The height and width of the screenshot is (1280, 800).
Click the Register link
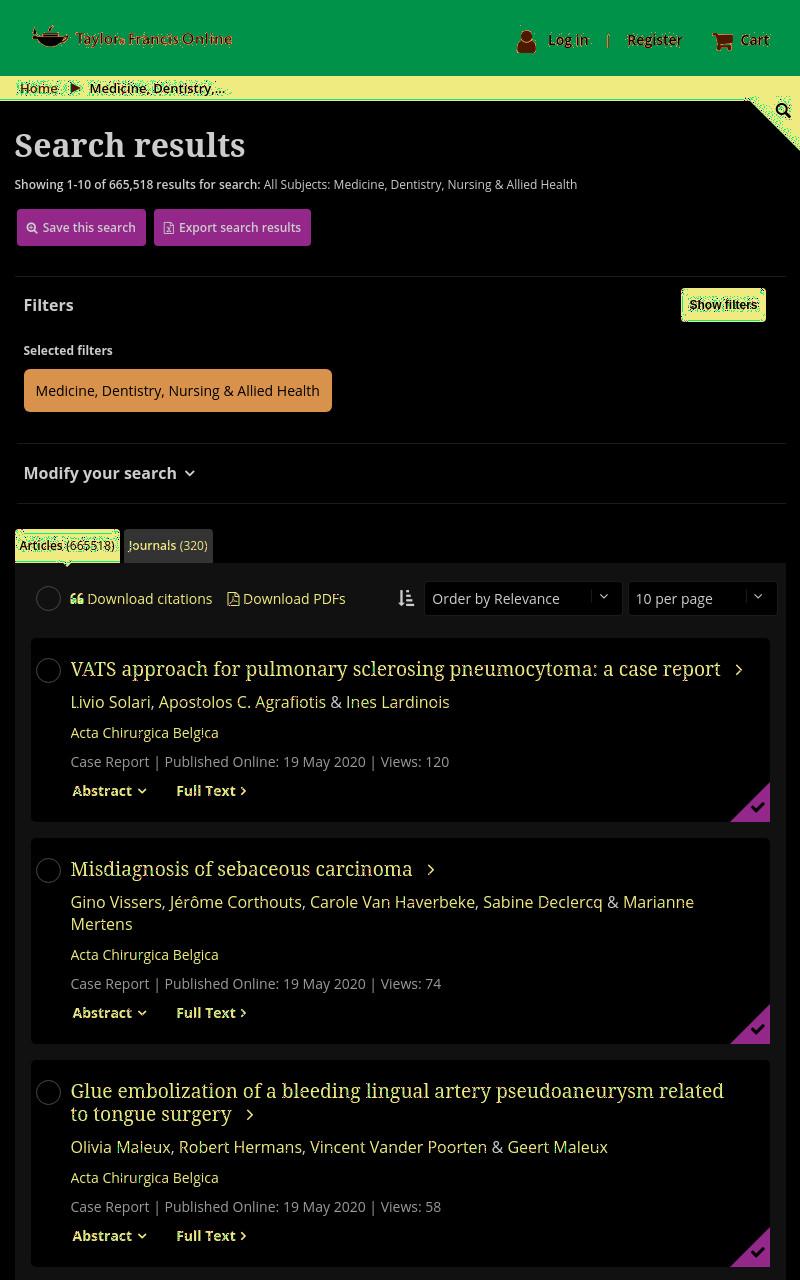pyautogui.click(x=654, y=40)
